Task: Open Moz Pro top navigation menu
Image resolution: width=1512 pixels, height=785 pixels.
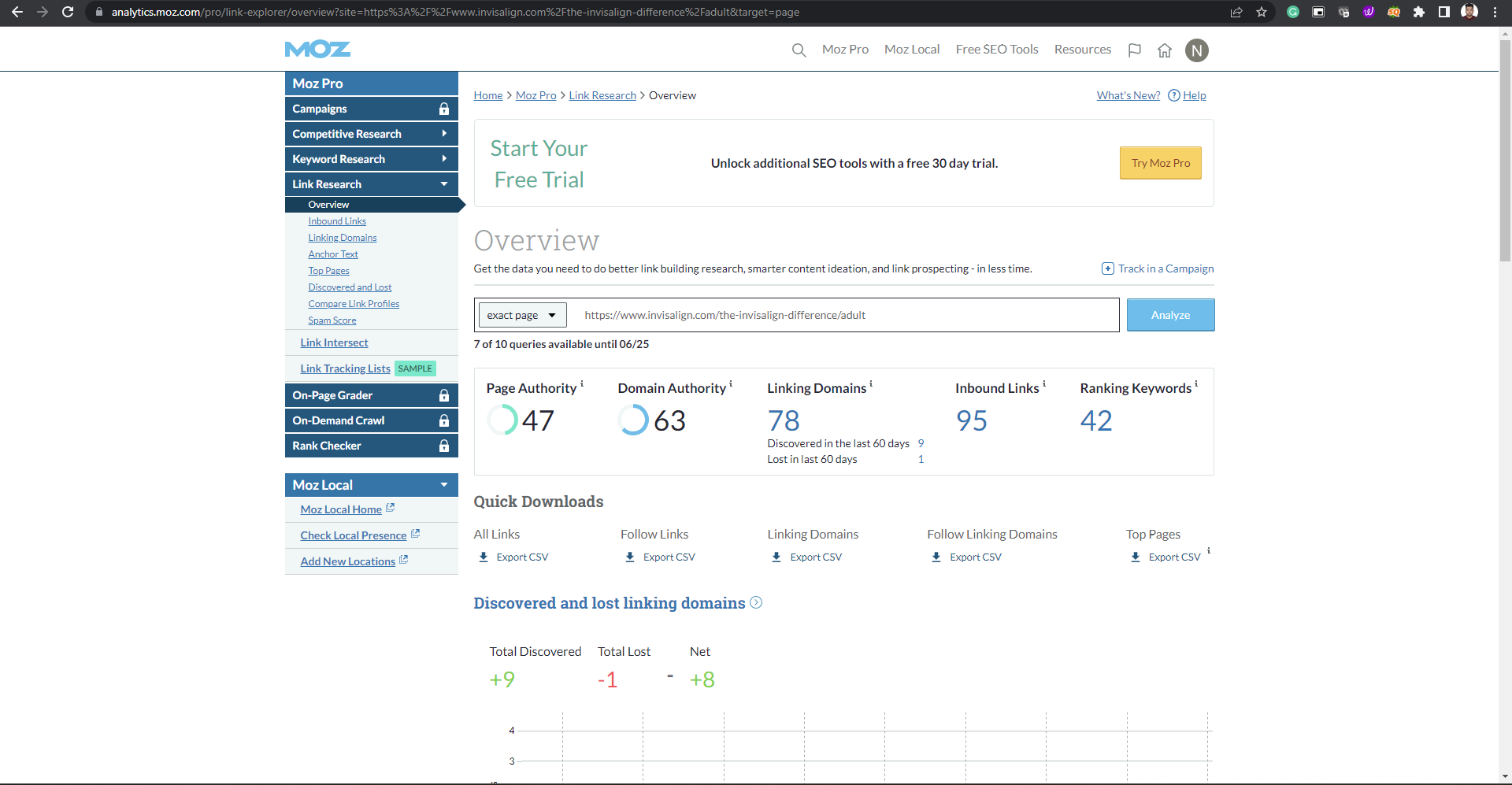Action: (x=845, y=50)
